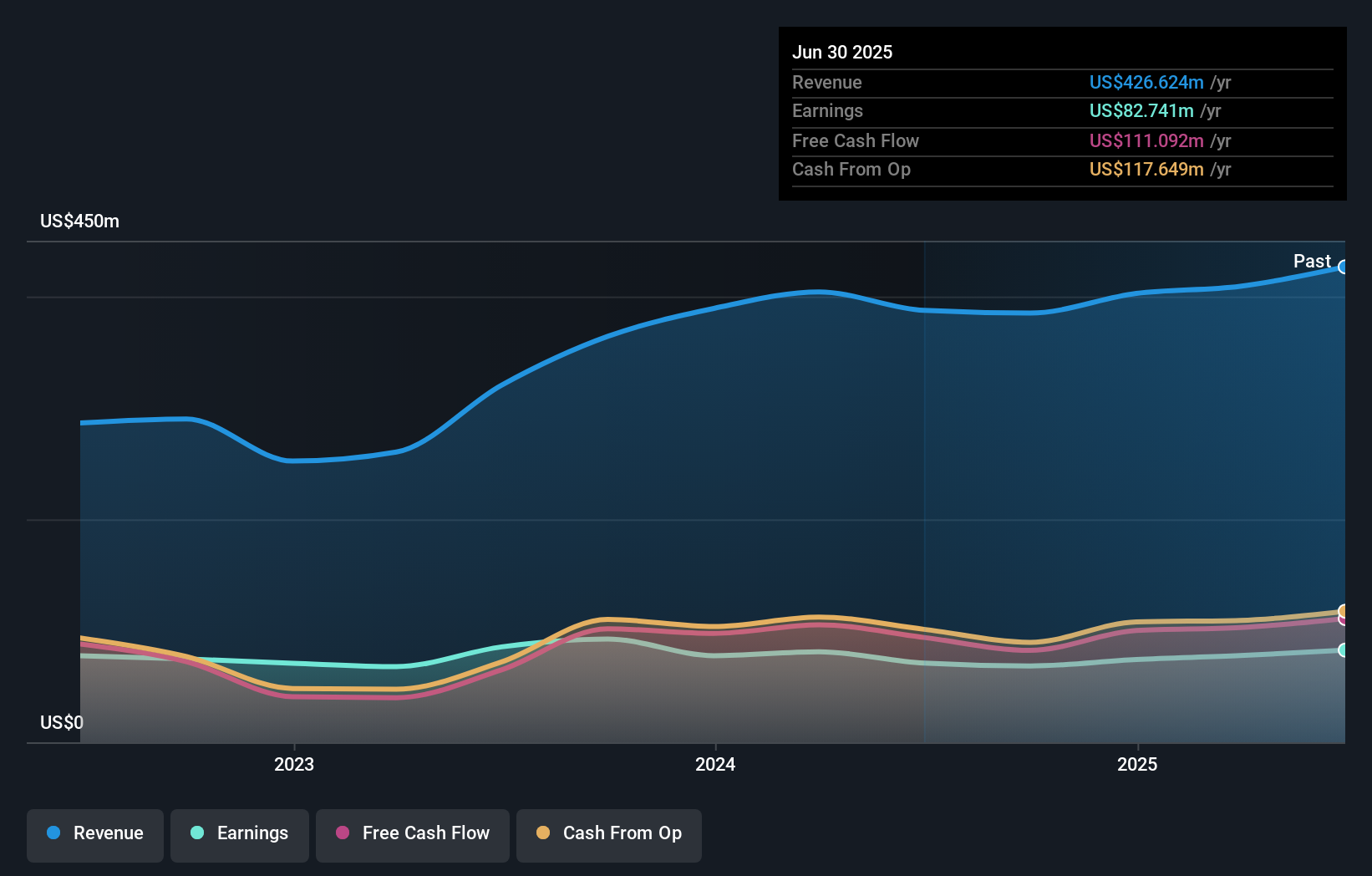Viewport: 1372px width, 876px height.
Task: Click the US$82.741m earnings value
Action: click(1141, 111)
